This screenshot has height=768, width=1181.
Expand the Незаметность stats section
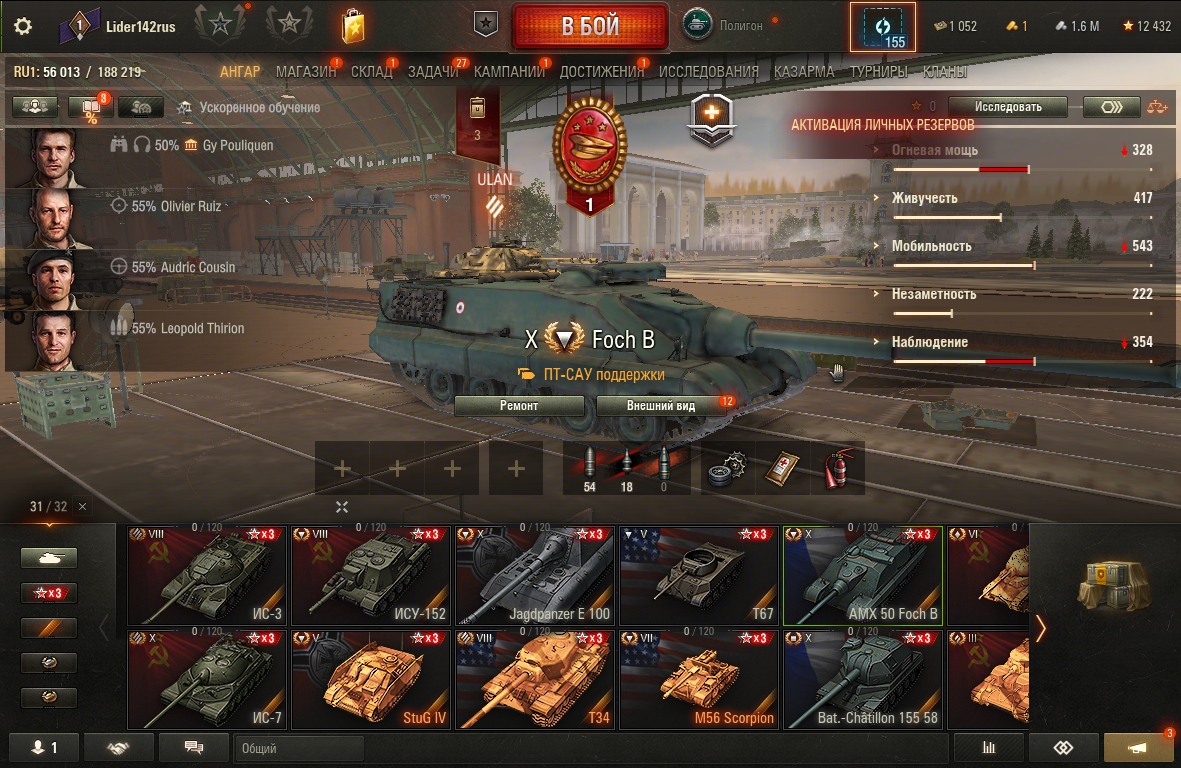934,294
